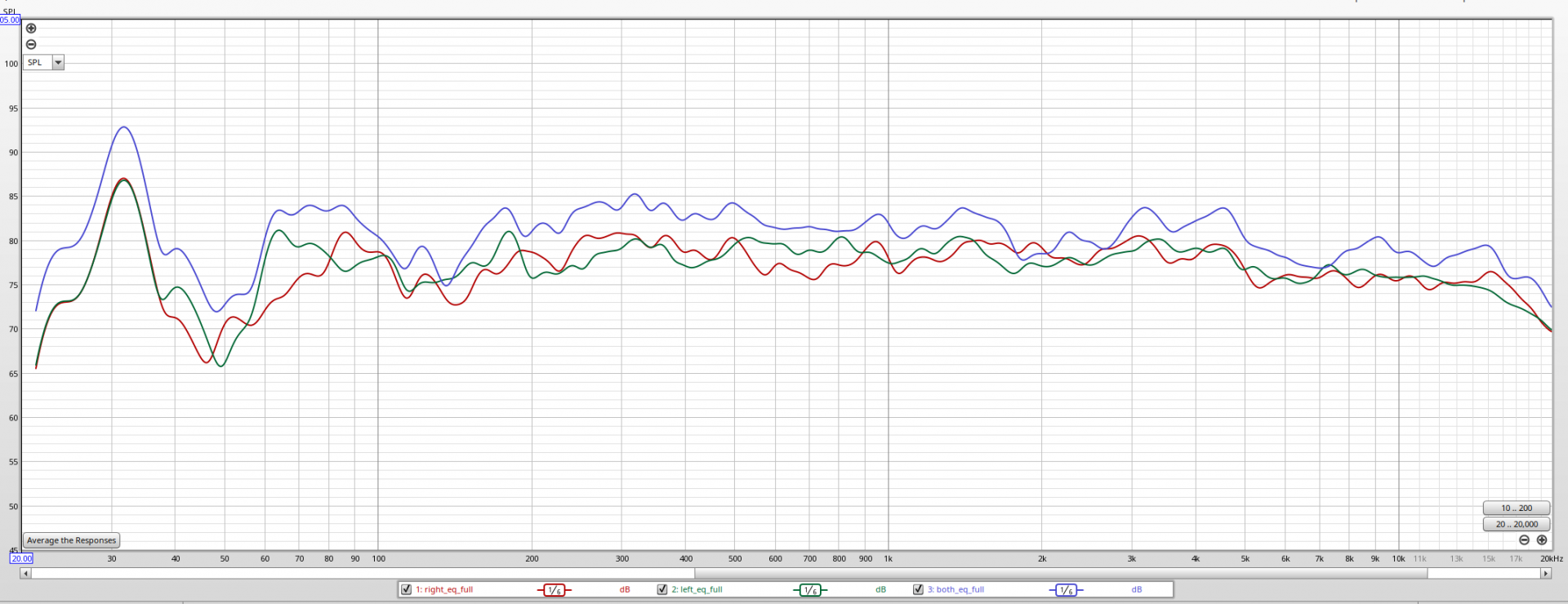Image resolution: width=1568 pixels, height=604 pixels.
Task: Click the horizontal scrollbar thumb
Action: pos(1061,574)
